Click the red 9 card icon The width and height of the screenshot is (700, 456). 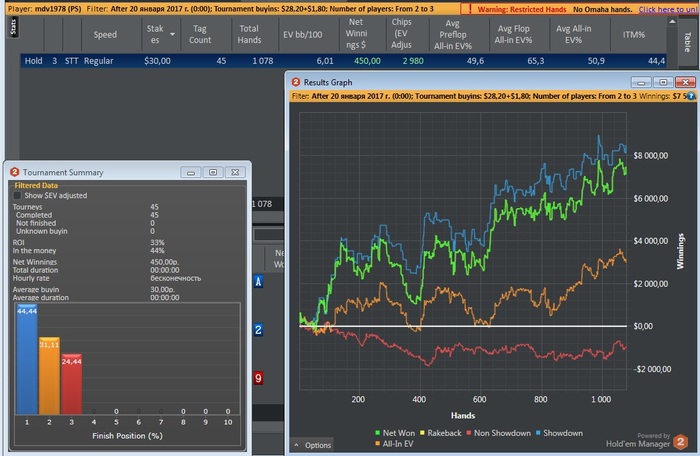pyautogui.click(x=258, y=378)
